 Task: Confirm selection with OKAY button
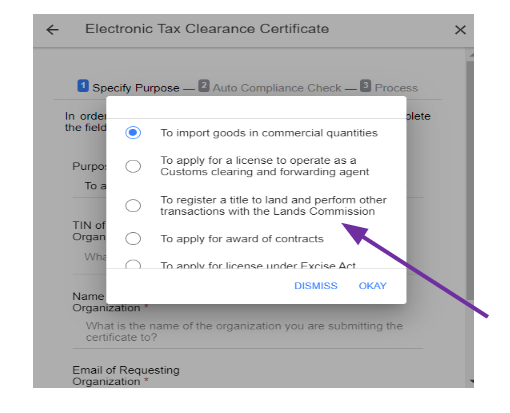[x=372, y=286]
